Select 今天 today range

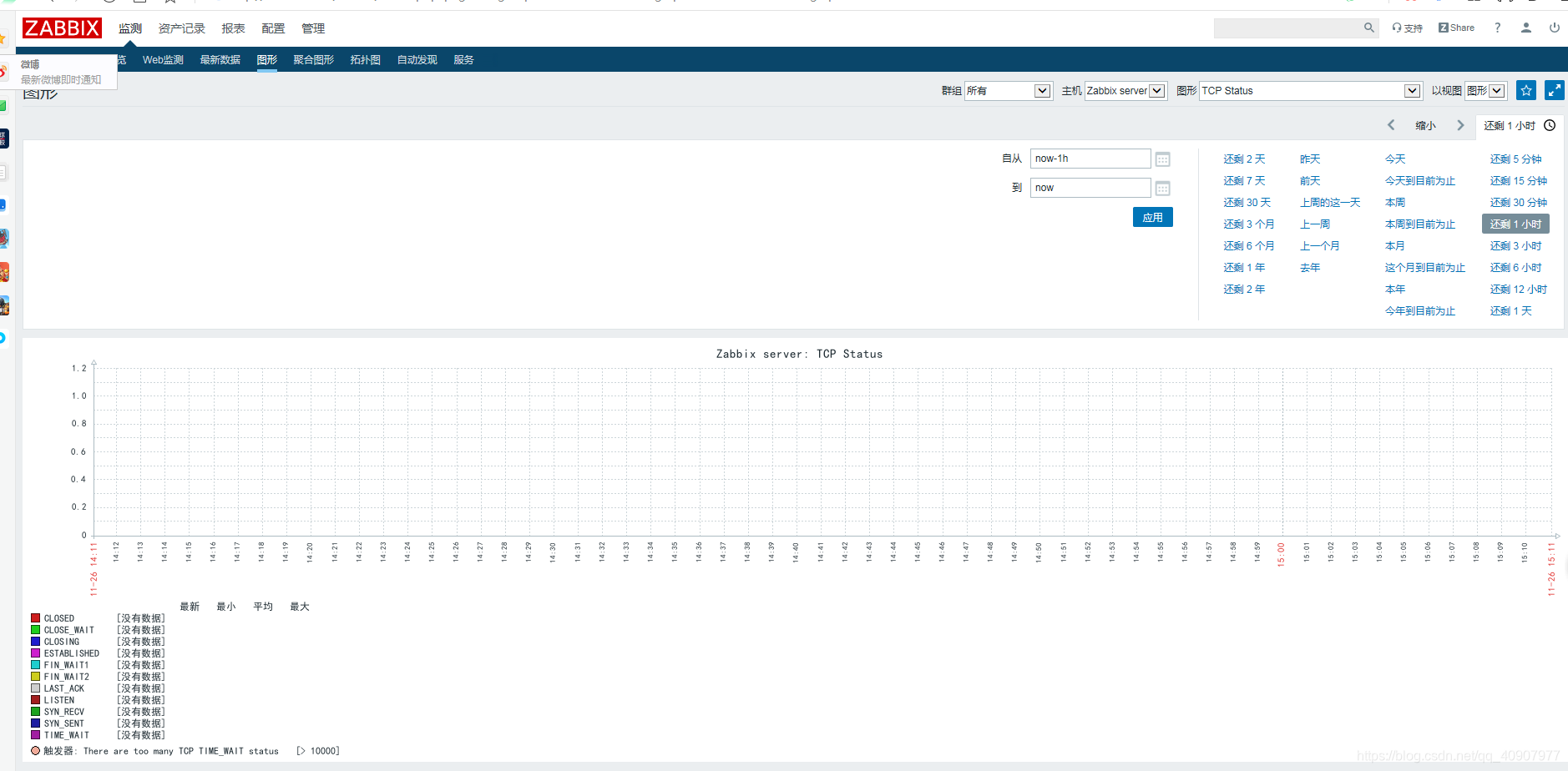coord(1395,159)
